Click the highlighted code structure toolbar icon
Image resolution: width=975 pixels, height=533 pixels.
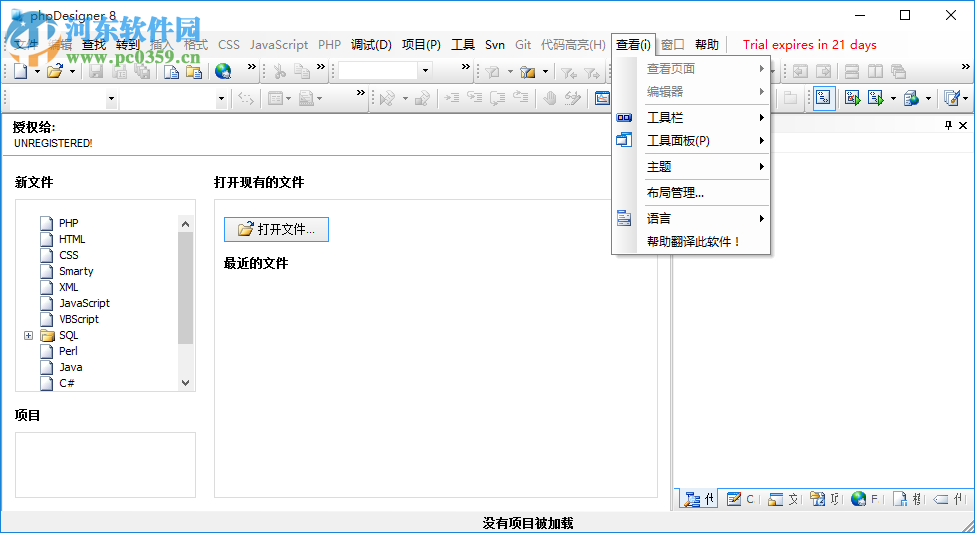click(x=824, y=98)
